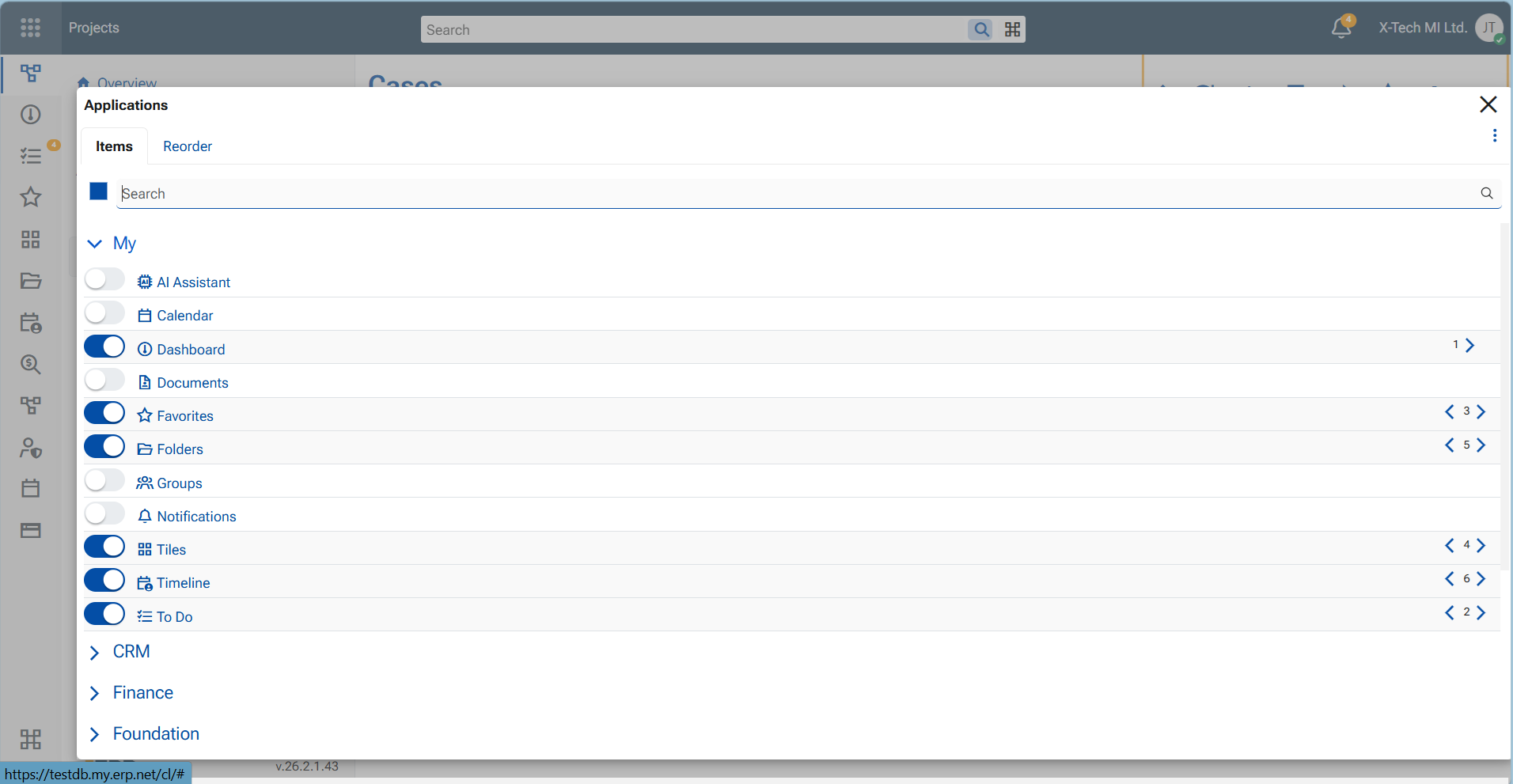Switch to the Reorder tab
1513x784 pixels.
(188, 146)
